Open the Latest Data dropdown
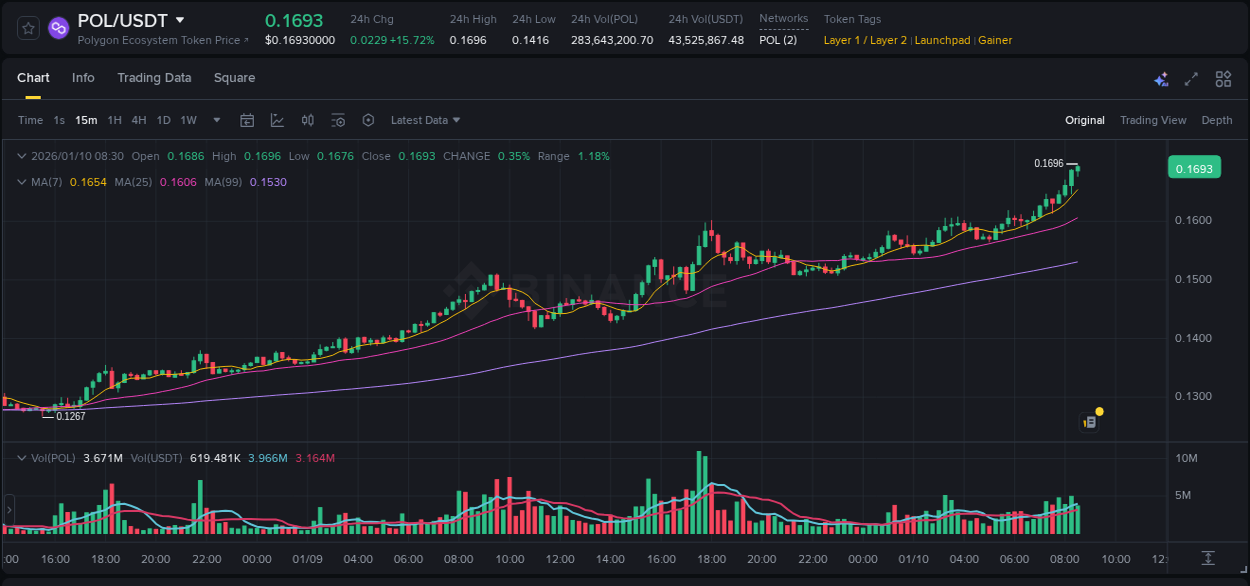 pyautogui.click(x=425, y=119)
